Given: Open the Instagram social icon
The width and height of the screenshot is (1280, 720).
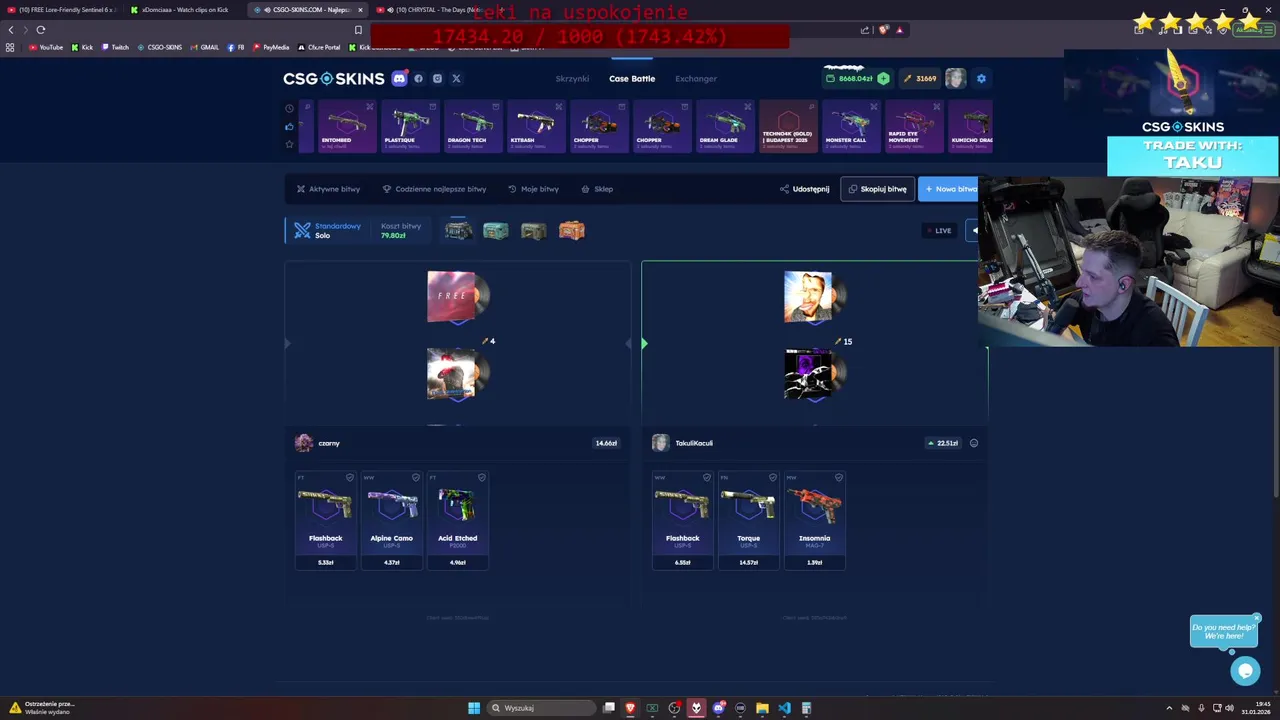Looking at the screenshot, I should click(x=437, y=78).
